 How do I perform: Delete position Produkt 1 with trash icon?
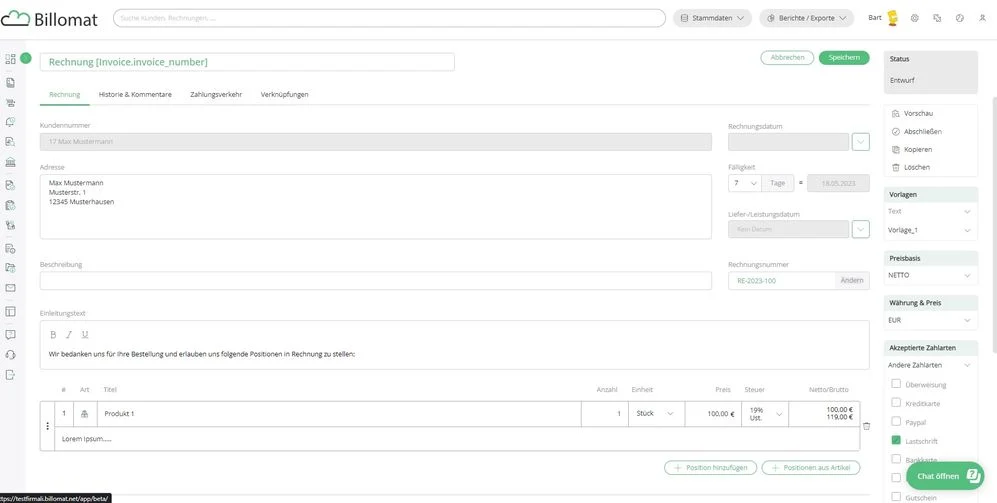[x=866, y=426]
